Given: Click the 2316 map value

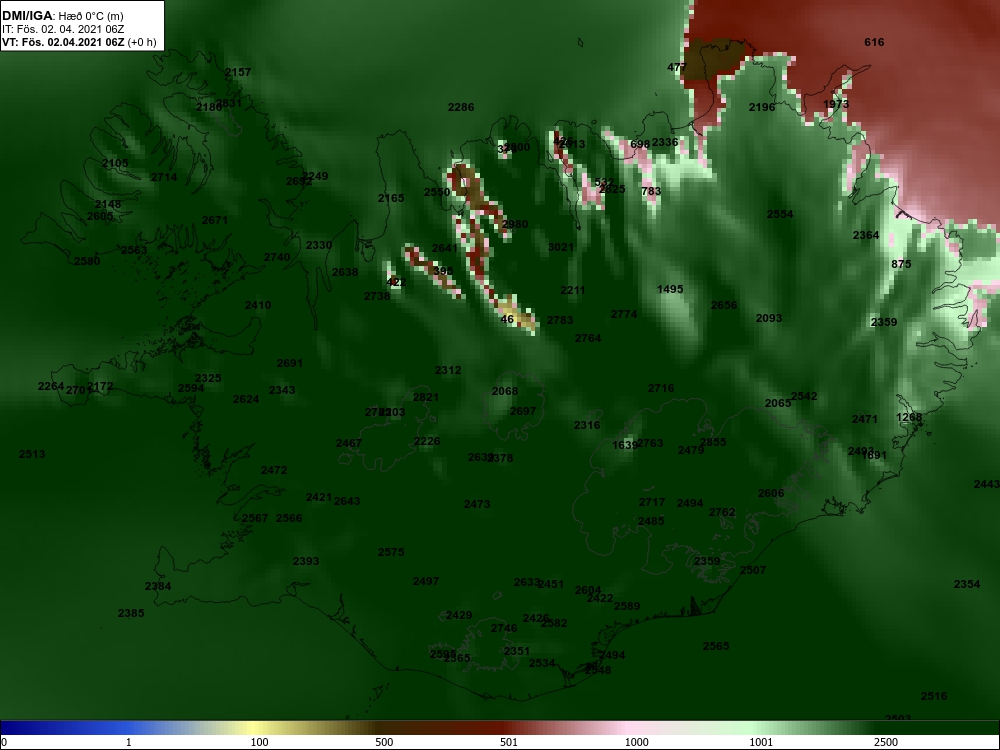Looking at the screenshot, I should click(x=587, y=425).
